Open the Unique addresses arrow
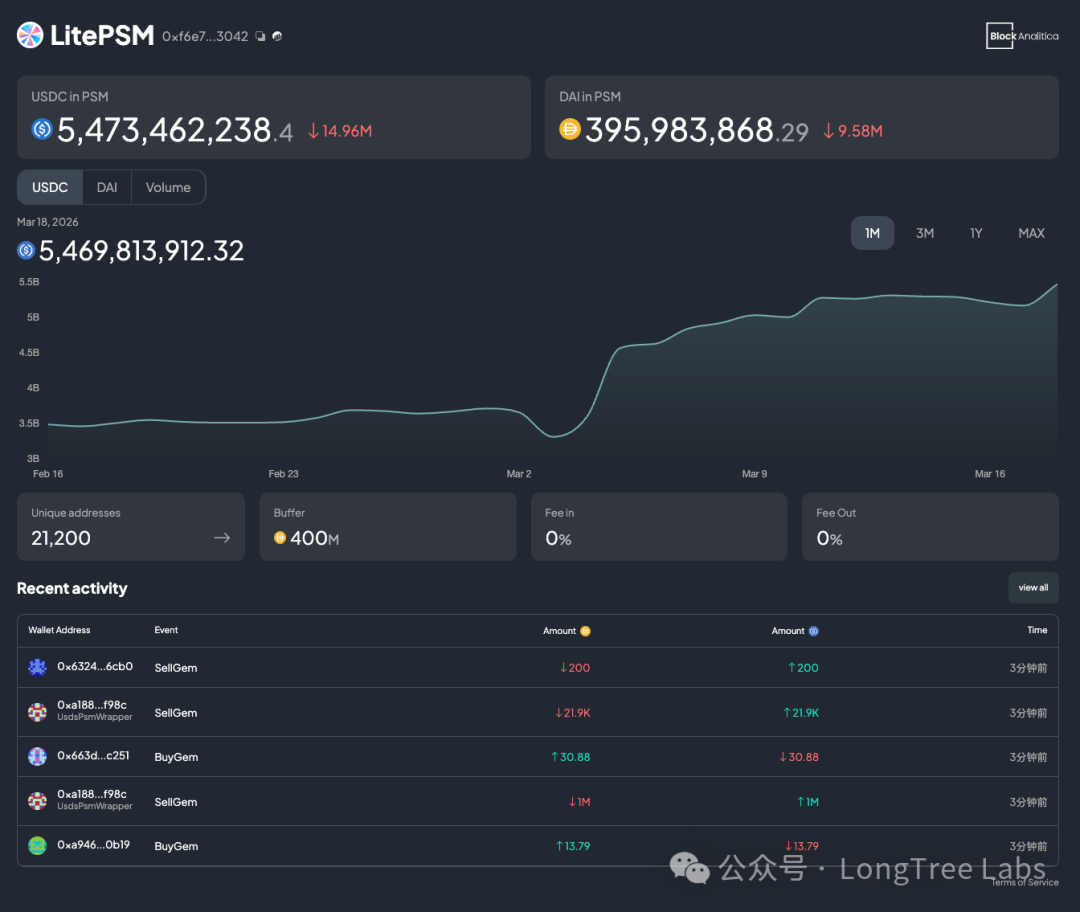The height and width of the screenshot is (912, 1080). tap(222, 537)
